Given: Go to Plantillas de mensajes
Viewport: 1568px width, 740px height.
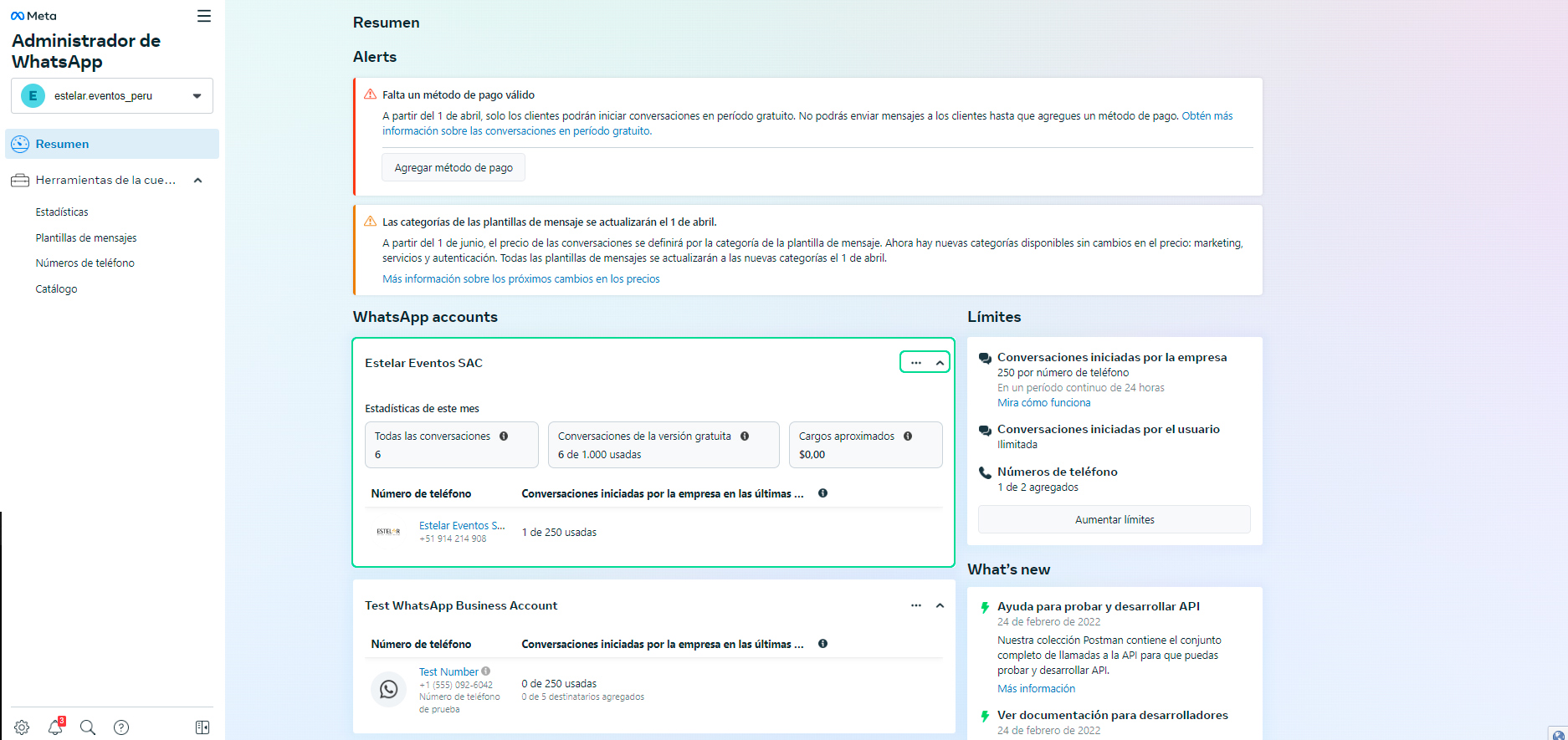Looking at the screenshot, I should (x=86, y=238).
